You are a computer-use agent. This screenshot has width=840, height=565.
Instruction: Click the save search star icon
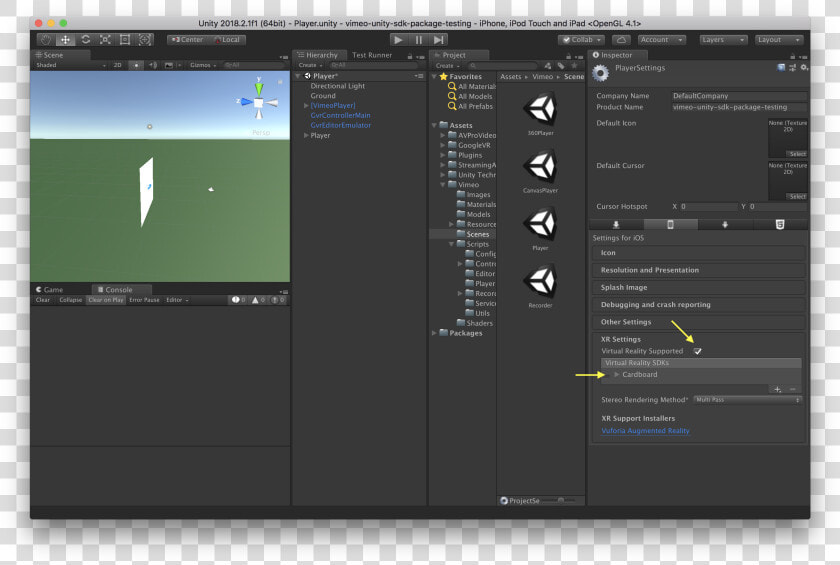pyautogui.click(x=574, y=65)
